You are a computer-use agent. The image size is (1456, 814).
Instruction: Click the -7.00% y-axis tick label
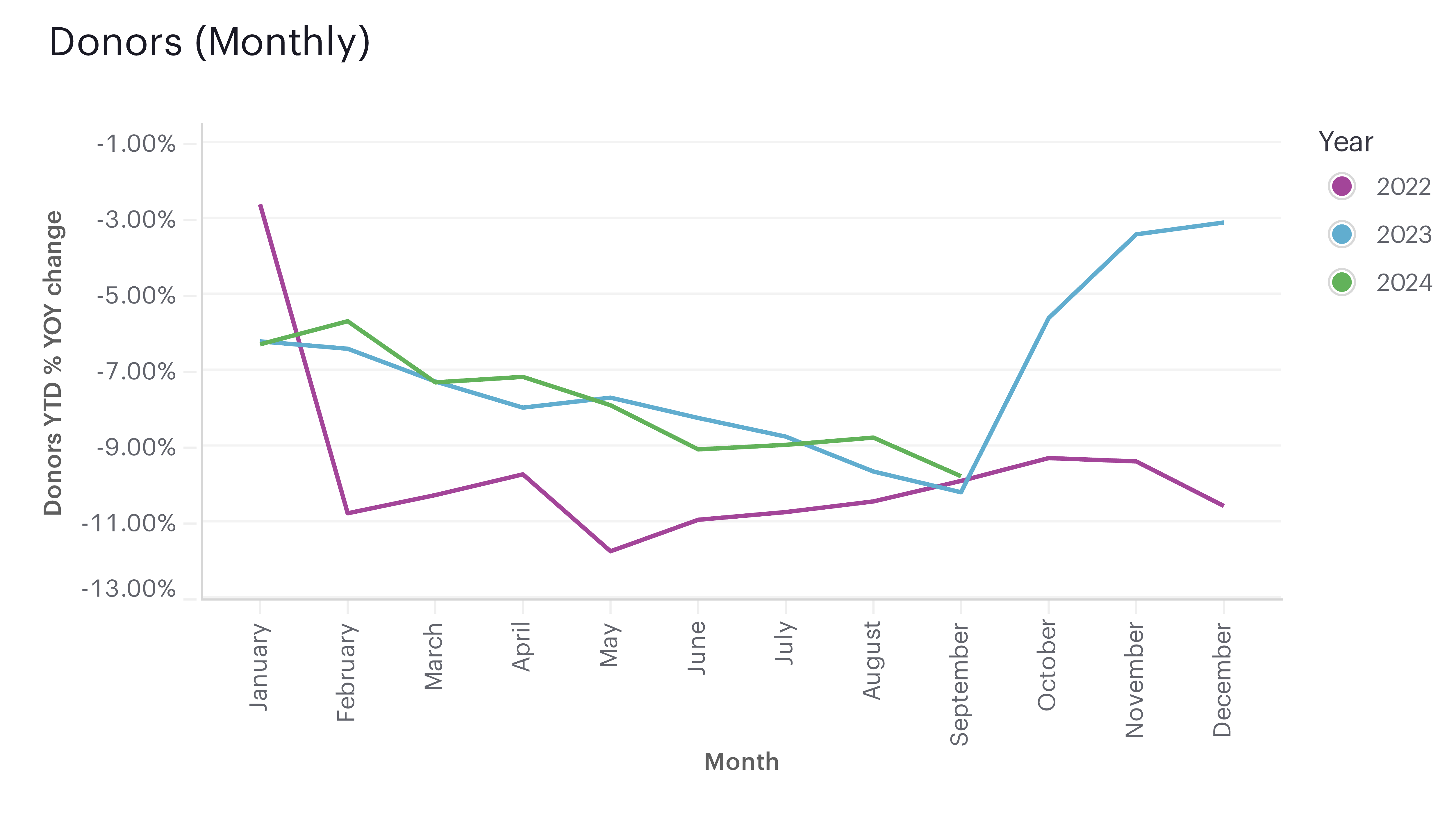136,372
